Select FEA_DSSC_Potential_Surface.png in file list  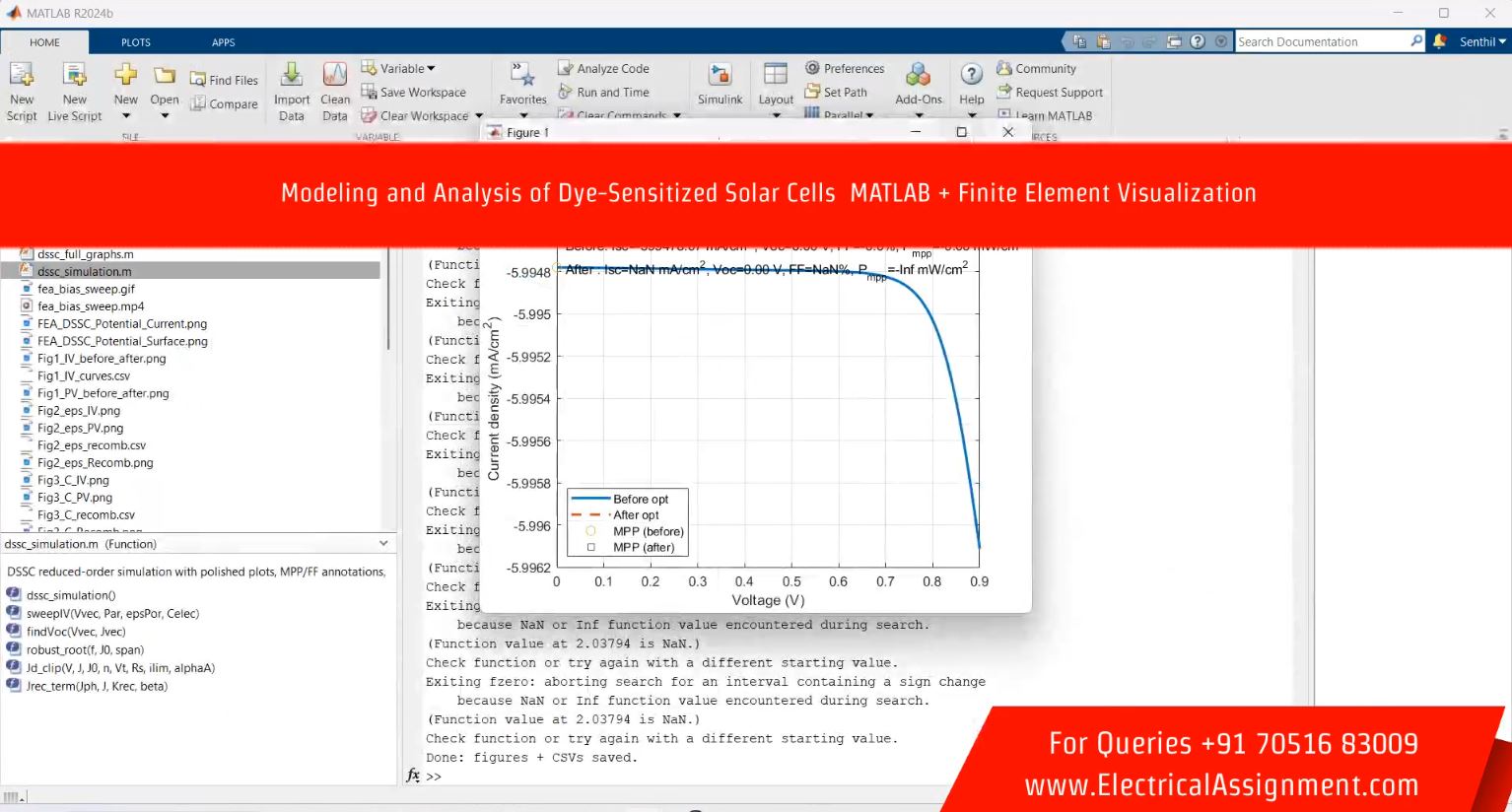(x=122, y=341)
